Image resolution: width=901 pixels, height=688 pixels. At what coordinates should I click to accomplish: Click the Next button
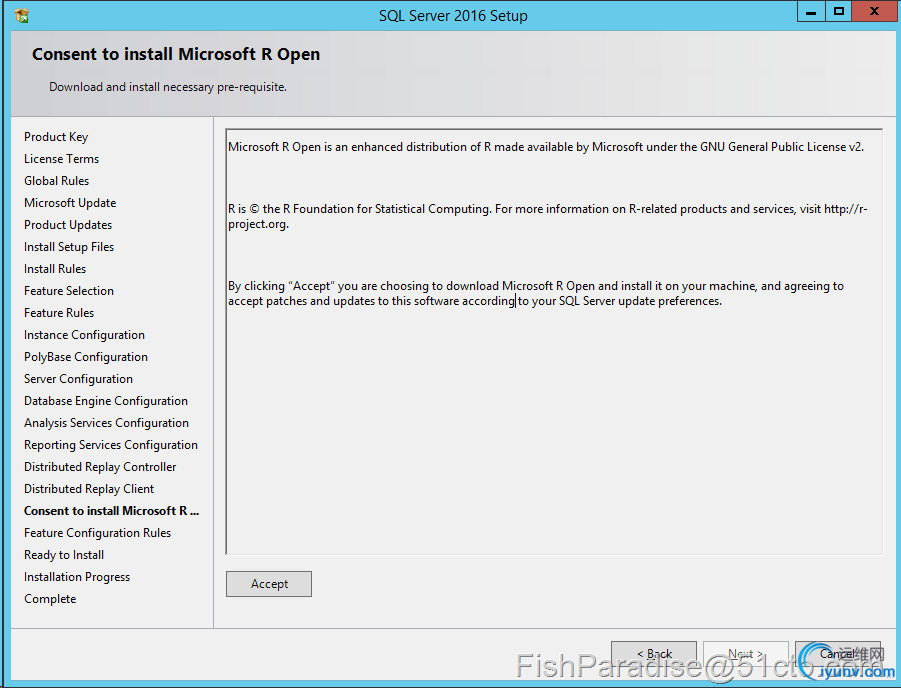[x=746, y=654]
